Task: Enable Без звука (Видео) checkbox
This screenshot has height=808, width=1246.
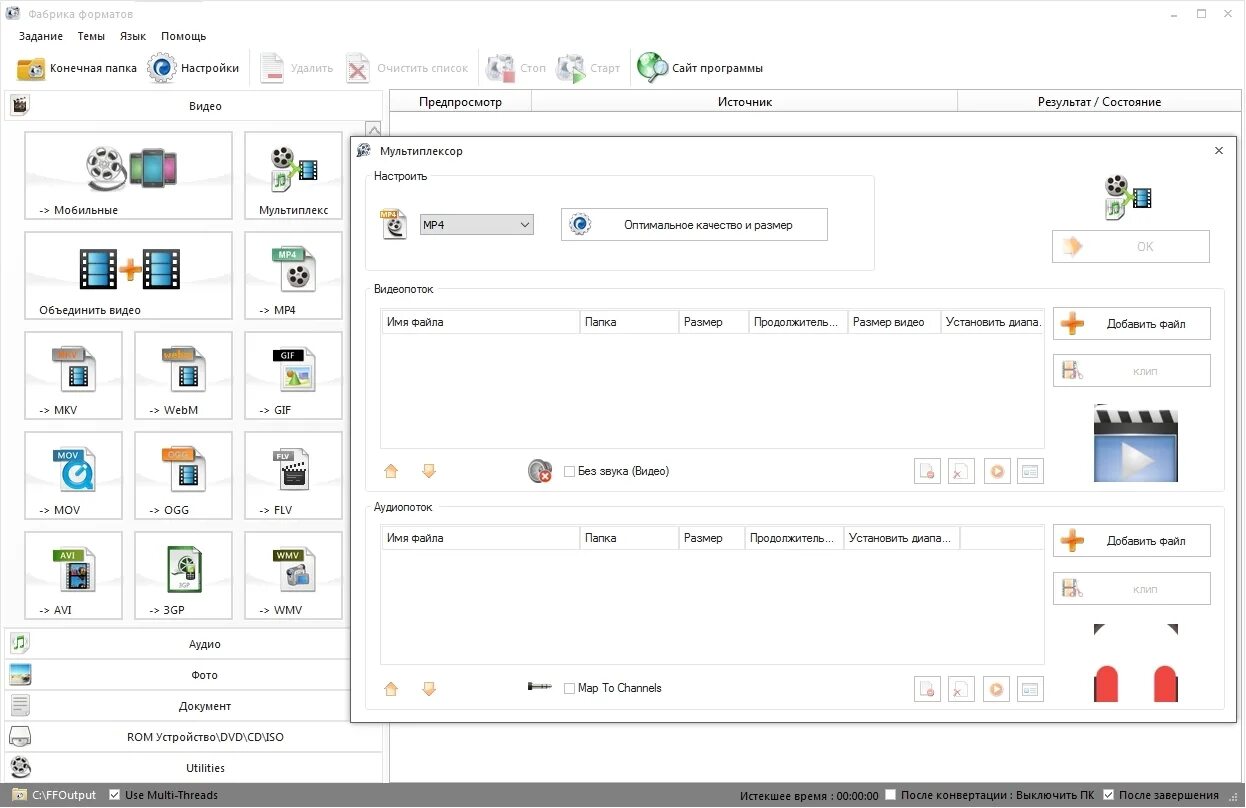Action: (570, 472)
